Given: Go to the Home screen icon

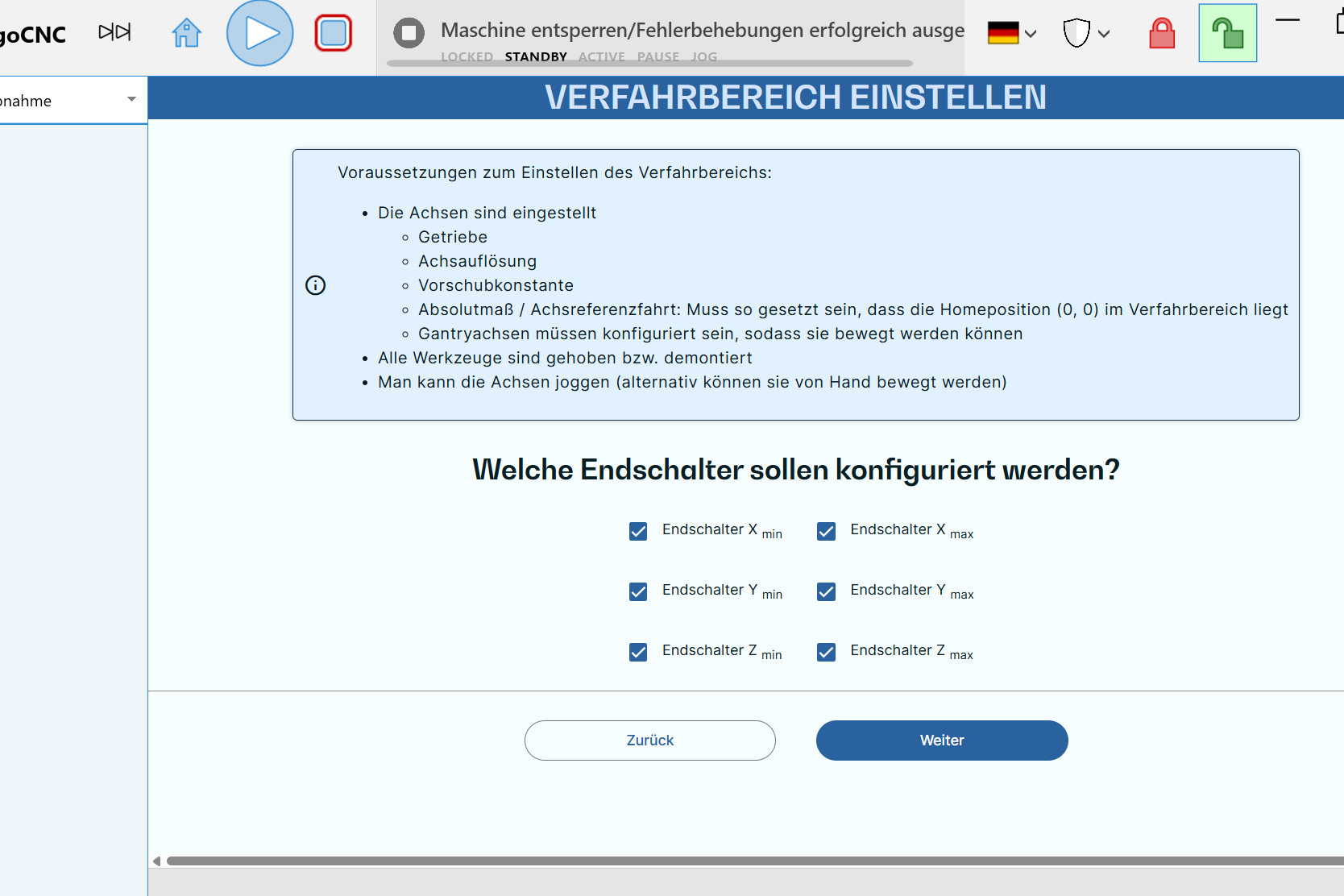Looking at the screenshot, I should 186,33.
